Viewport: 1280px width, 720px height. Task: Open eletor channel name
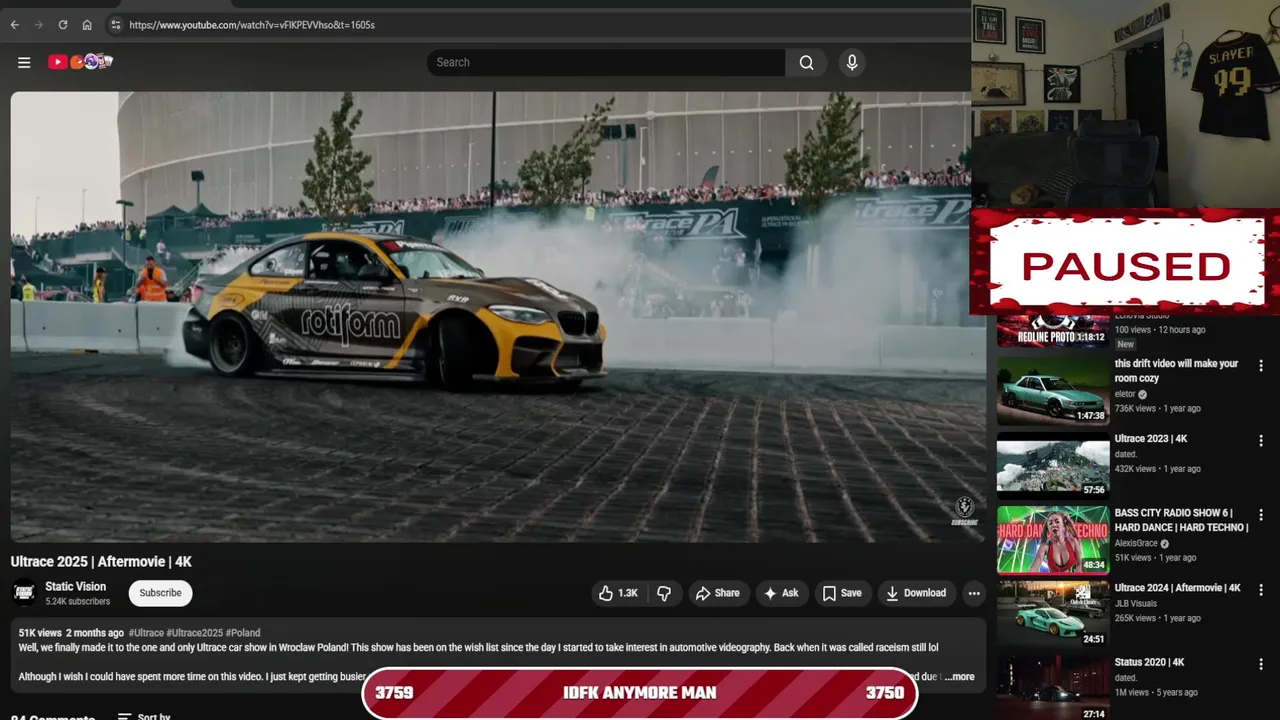pyautogui.click(x=1125, y=394)
